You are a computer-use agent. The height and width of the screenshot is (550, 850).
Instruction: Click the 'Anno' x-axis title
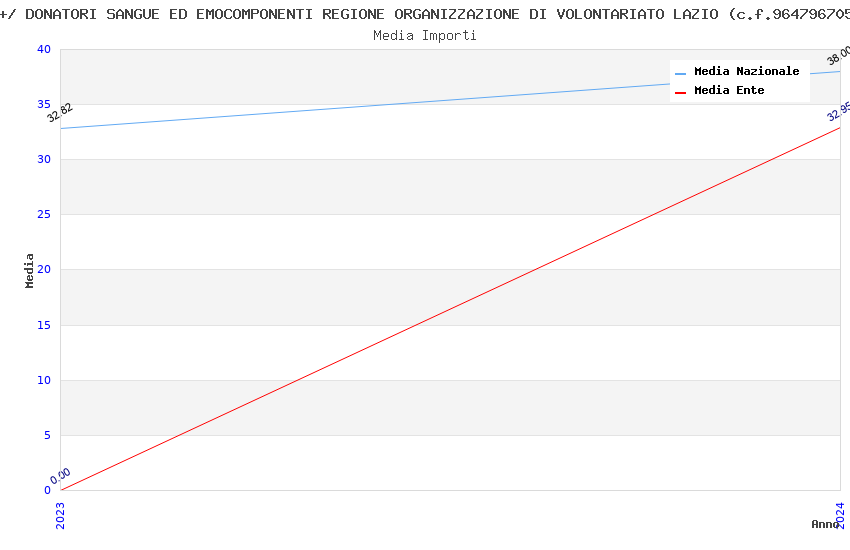pyautogui.click(x=825, y=525)
